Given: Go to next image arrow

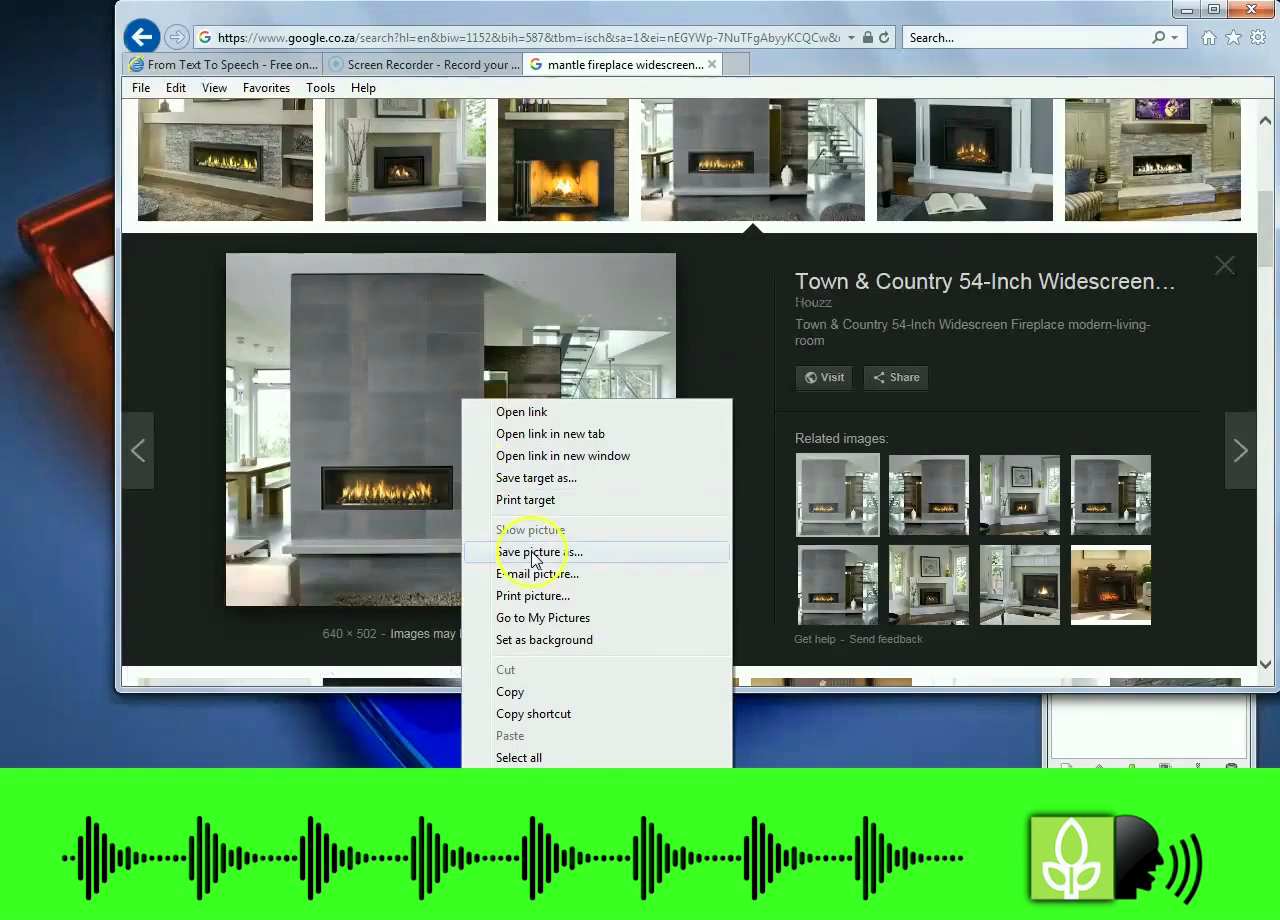Looking at the screenshot, I should (x=1240, y=451).
